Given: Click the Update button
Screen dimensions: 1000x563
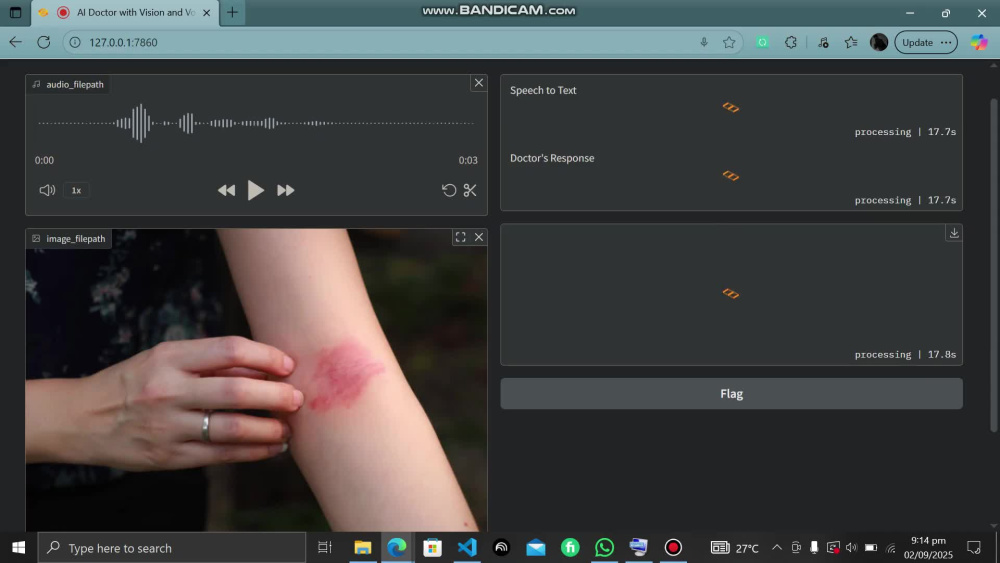Looking at the screenshot, I should [926, 42].
